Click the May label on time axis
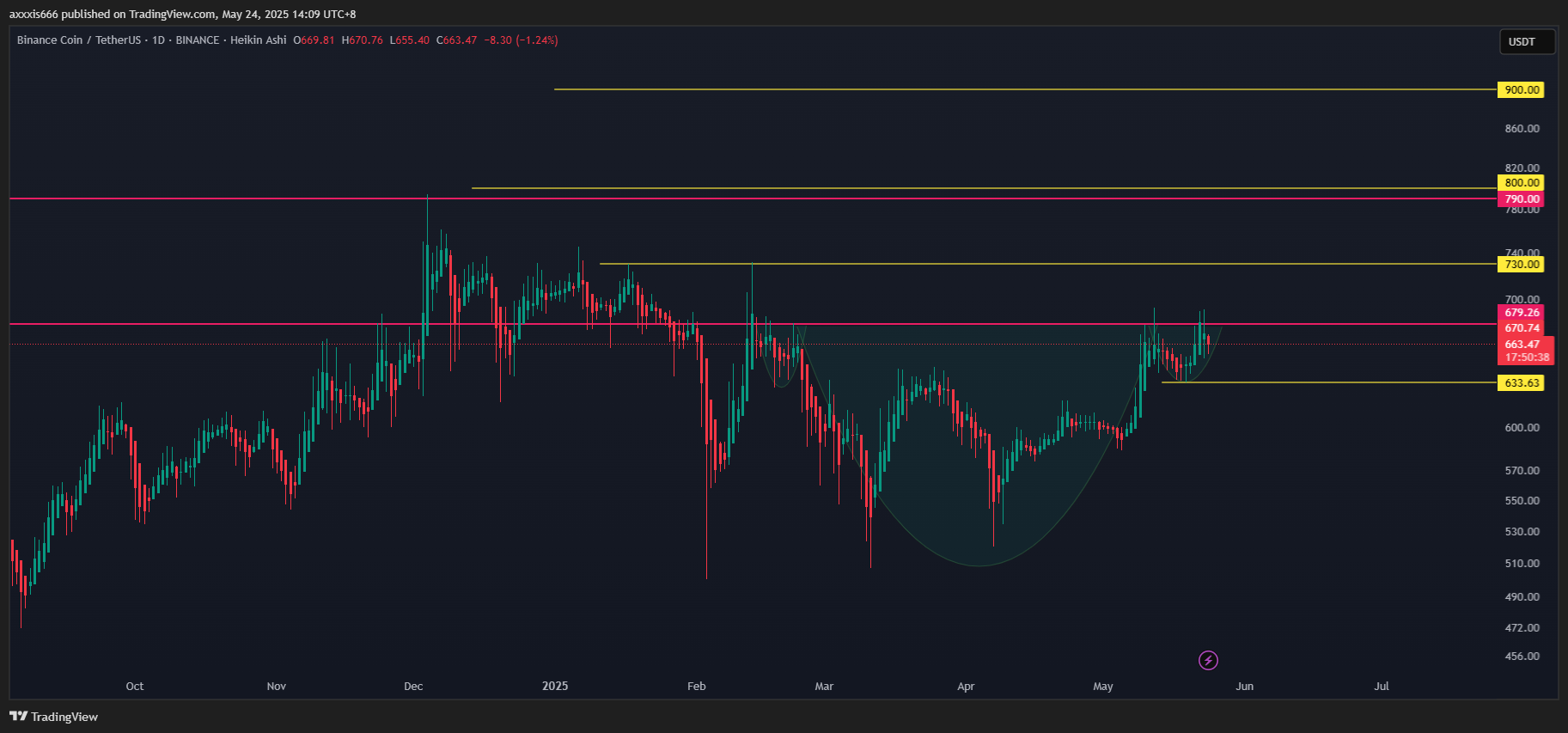Screen dimensions: 1568x733 pyautogui.click(x=1103, y=686)
